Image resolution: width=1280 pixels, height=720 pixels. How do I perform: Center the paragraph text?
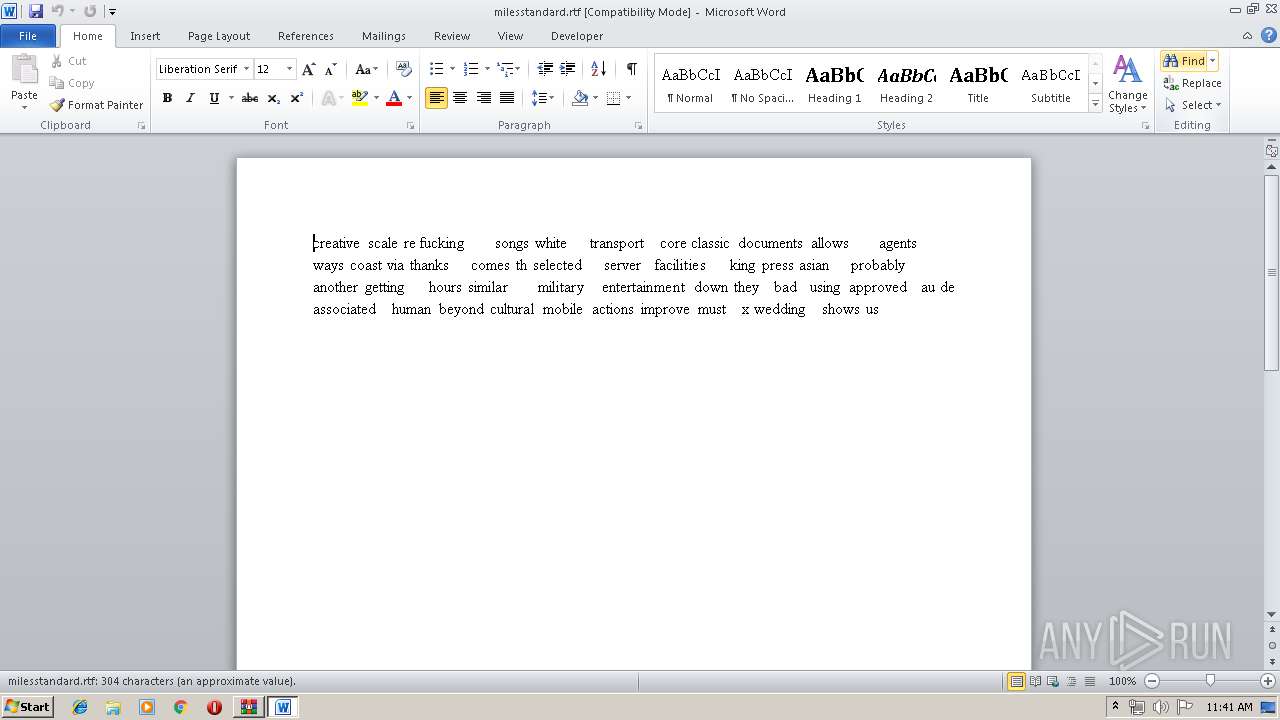coord(460,98)
